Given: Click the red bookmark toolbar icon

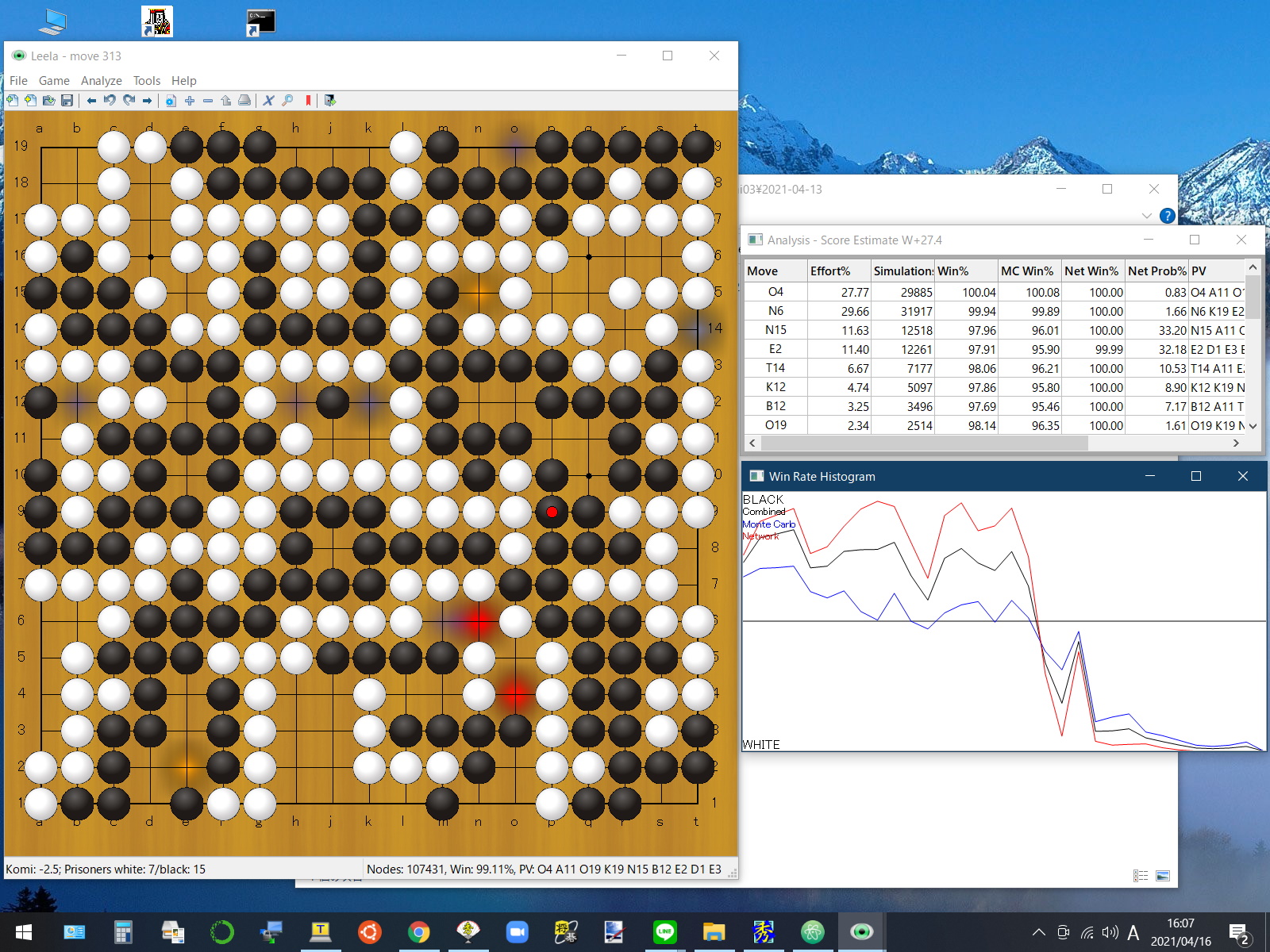Looking at the screenshot, I should pyautogui.click(x=308, y=101).
